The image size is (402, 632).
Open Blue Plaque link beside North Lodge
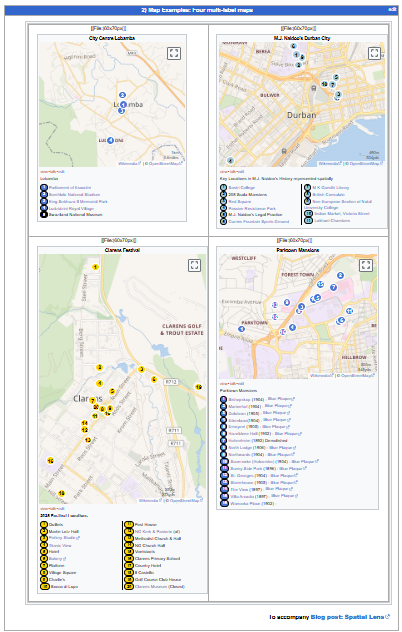click(x=283, y=447)
